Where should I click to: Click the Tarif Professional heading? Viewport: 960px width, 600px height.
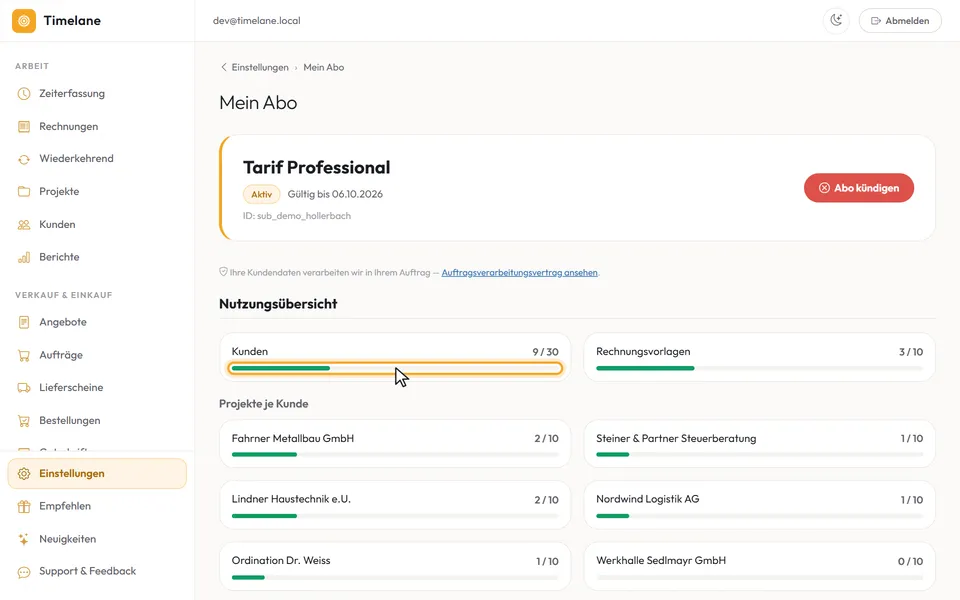317,168
